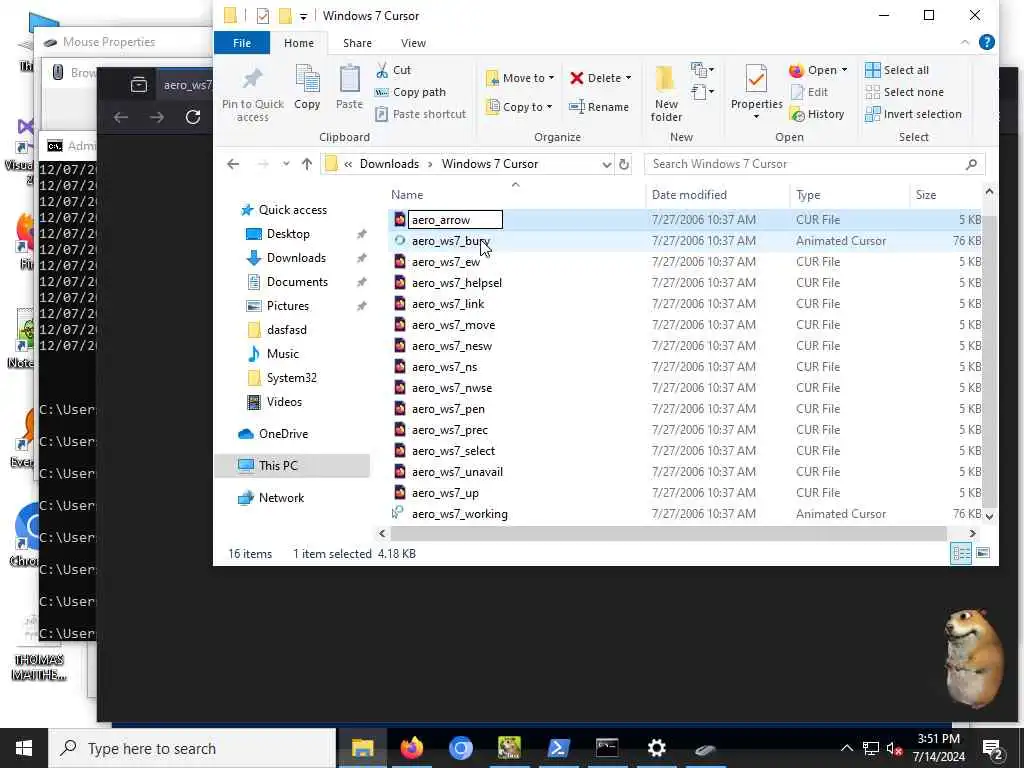Click the Paste ribbon icon
Image resolution: width=1024 pixels, height=768 pixels.
pyautogui.click(x=349, y=88)
